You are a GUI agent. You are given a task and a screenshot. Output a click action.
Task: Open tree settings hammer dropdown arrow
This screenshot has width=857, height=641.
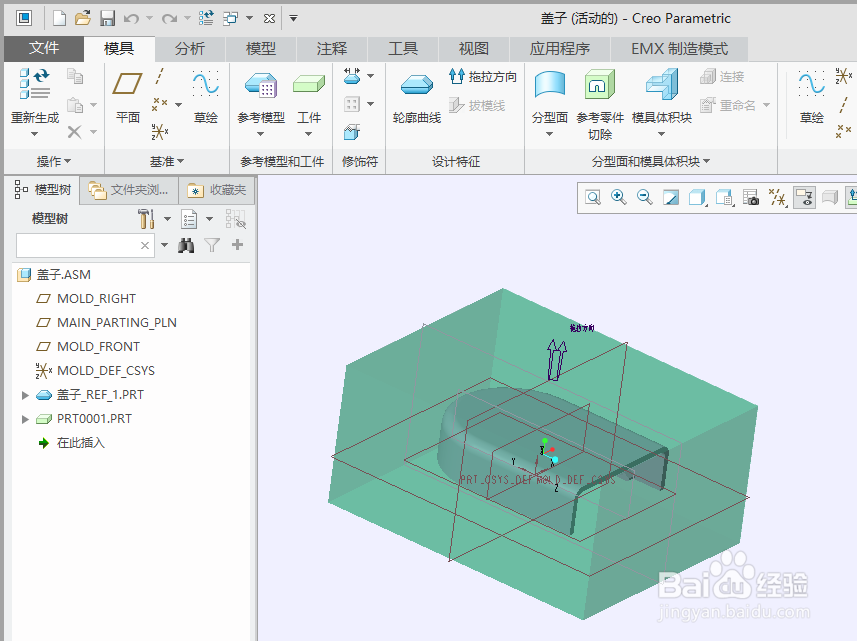[167, 219]
